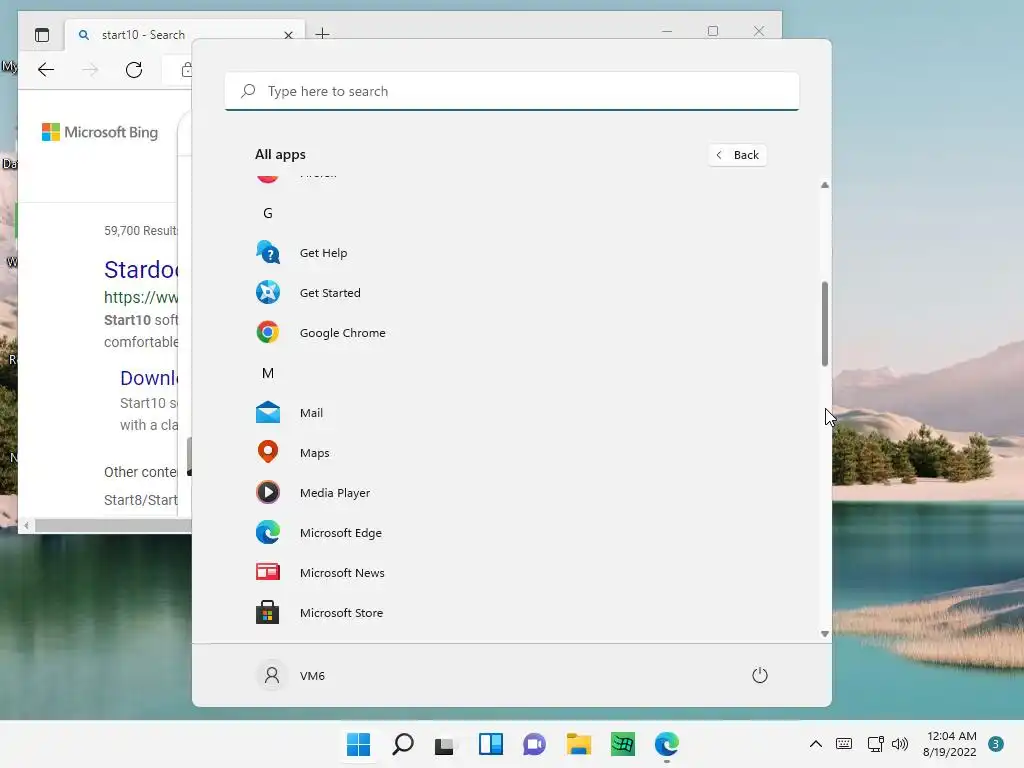This screenshot has width=1024, height=768.
Task: Go back in the Edge browser
Action: (46, 70)
